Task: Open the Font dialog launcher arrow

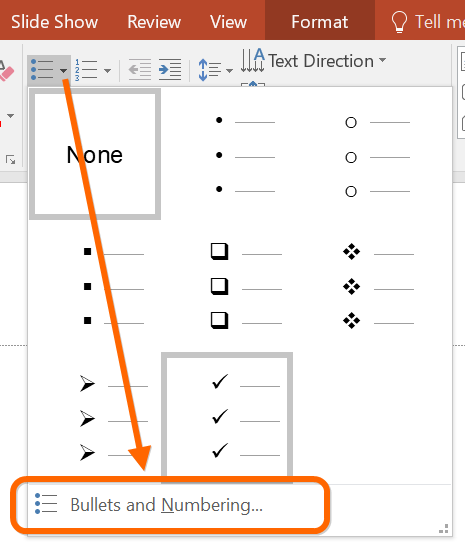Action: click(x=10, y=160)
